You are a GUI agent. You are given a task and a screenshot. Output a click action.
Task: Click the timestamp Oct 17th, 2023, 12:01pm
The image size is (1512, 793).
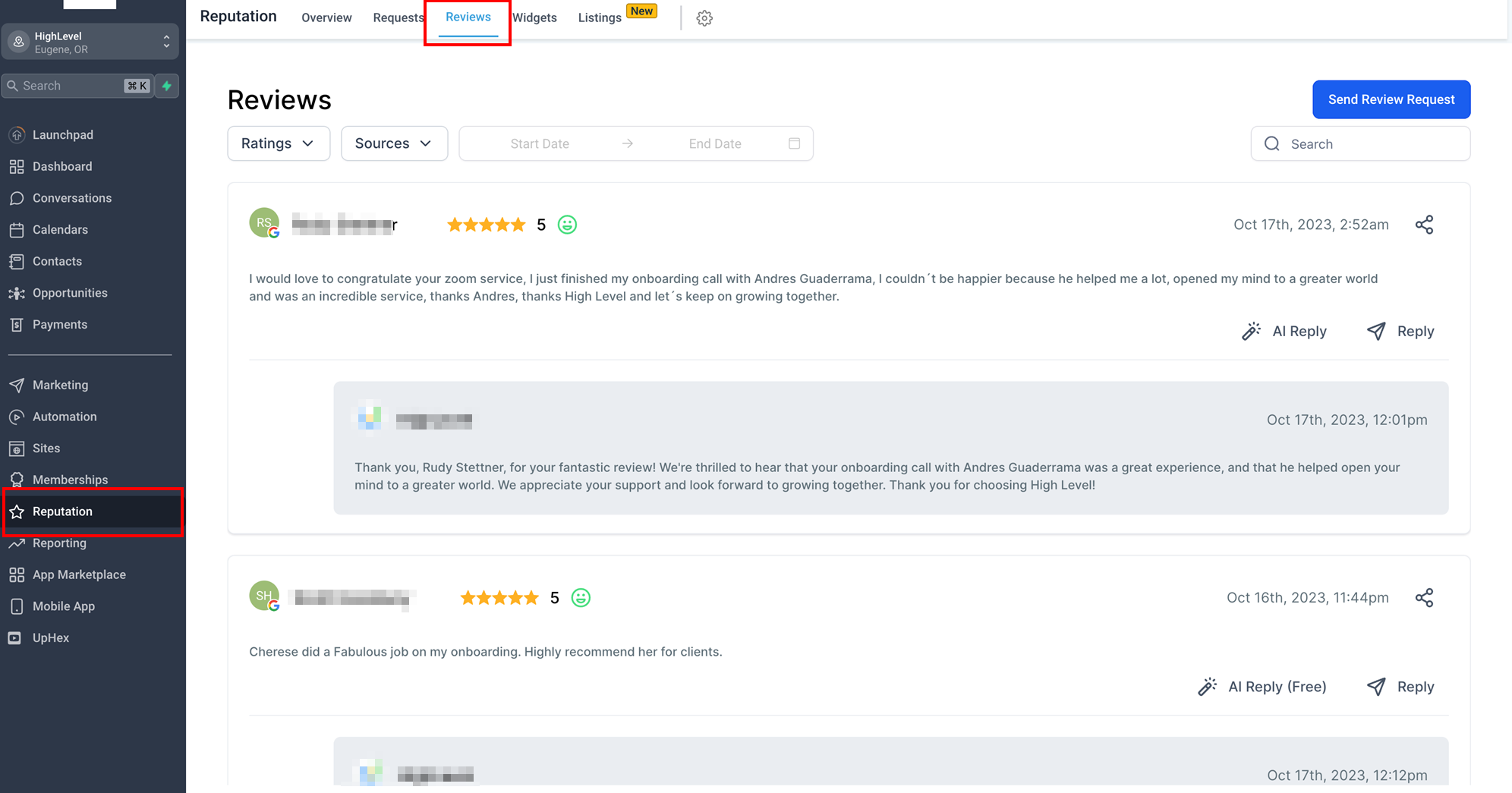point(1347,420)
